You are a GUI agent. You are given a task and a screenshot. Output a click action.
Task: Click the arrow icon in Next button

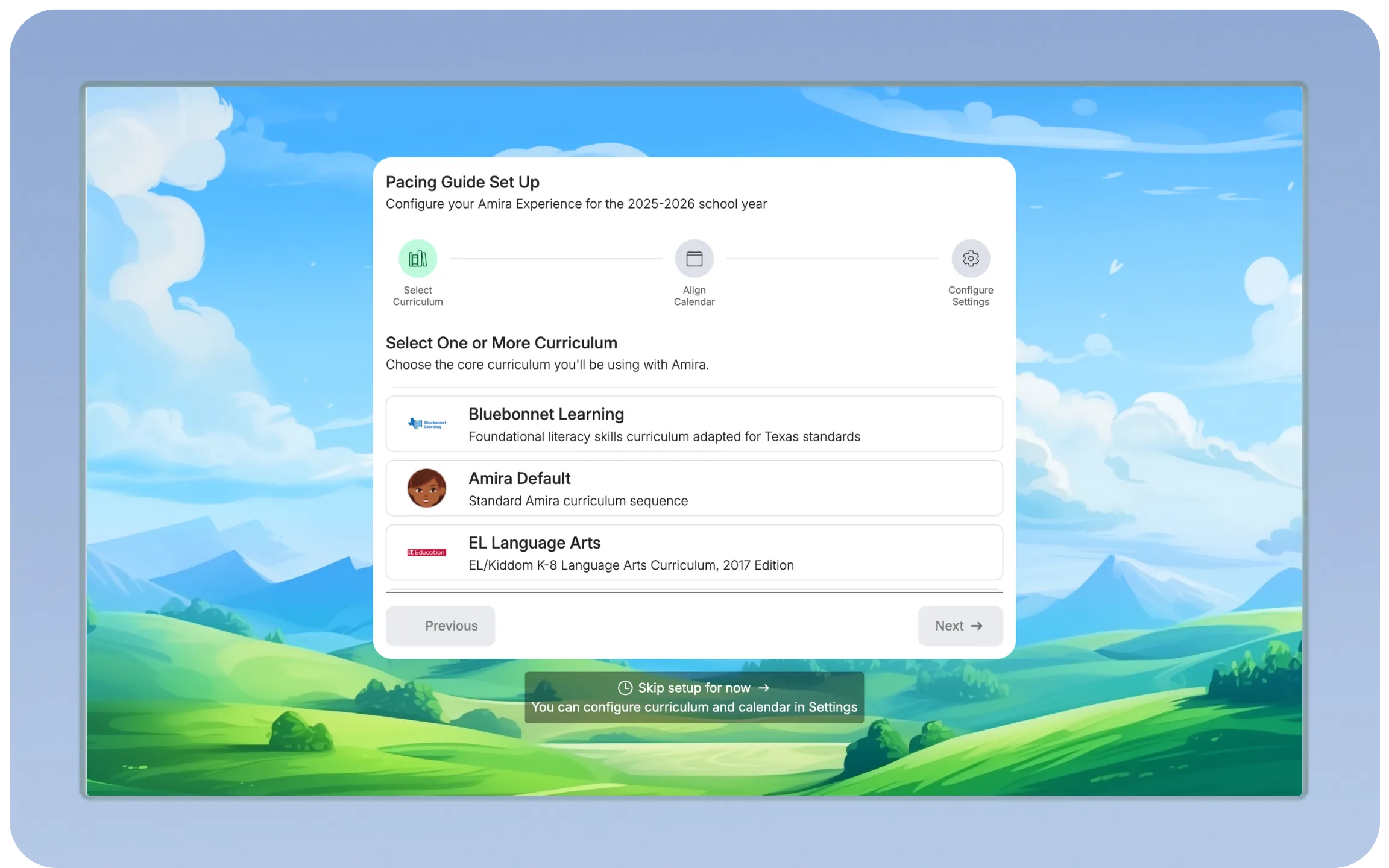(977, 626)
